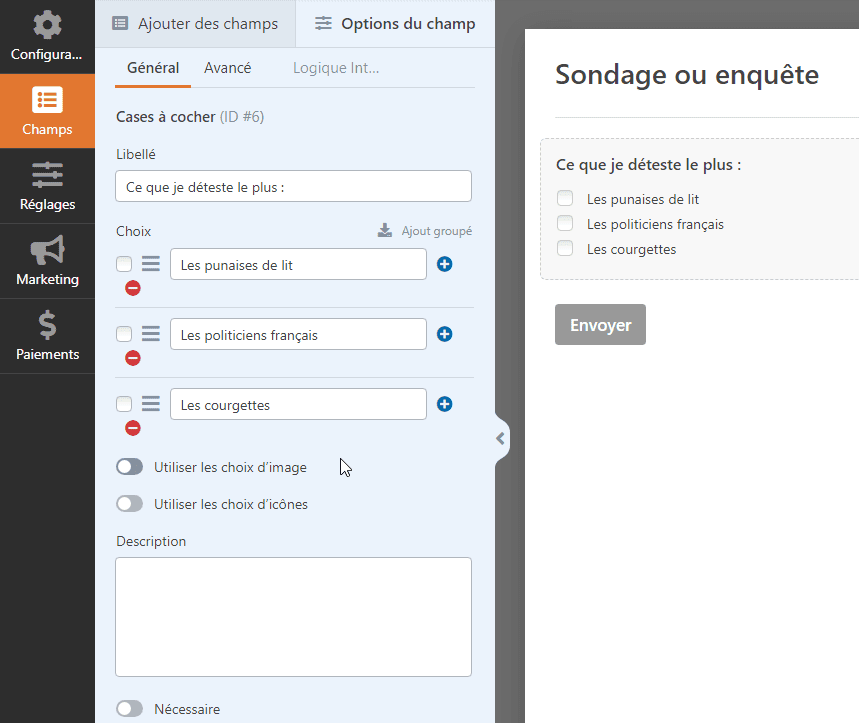Click the Libellé input field

293,186
